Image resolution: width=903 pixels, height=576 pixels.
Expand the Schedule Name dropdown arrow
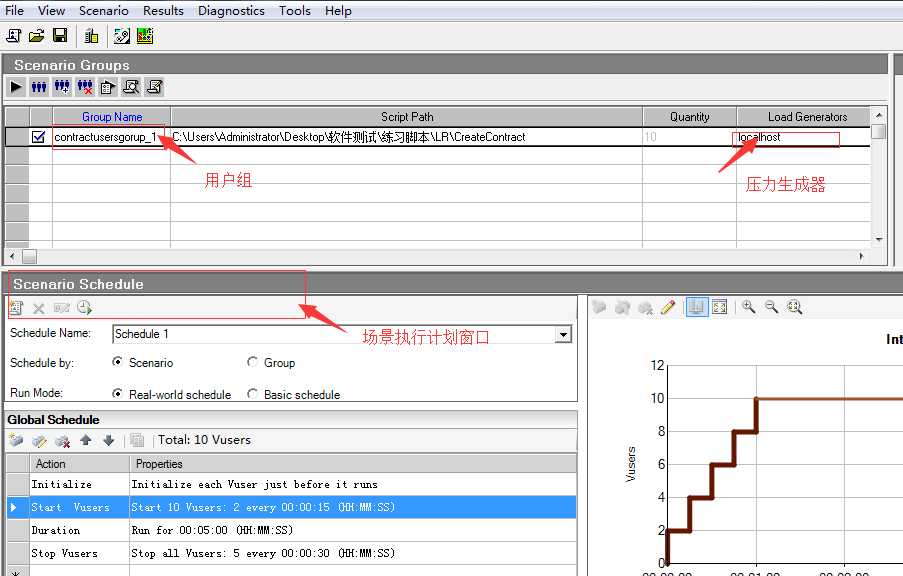coord(563,334)
